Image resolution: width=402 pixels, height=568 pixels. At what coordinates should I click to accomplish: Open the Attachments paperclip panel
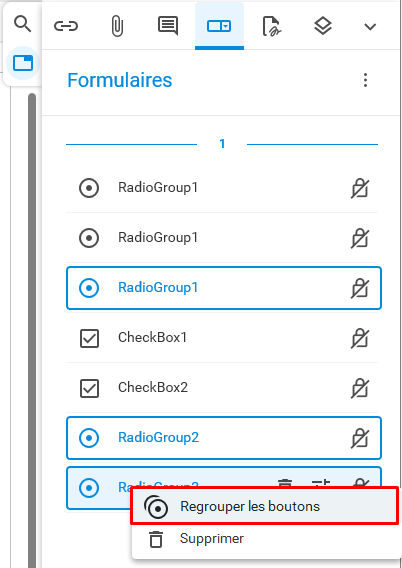pyautogui.click(x=117, y=26)
